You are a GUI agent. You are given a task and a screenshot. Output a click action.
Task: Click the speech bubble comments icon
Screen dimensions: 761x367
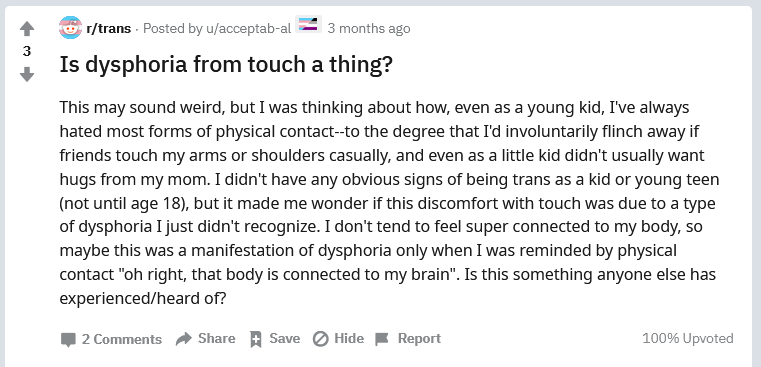click(68, 339)
